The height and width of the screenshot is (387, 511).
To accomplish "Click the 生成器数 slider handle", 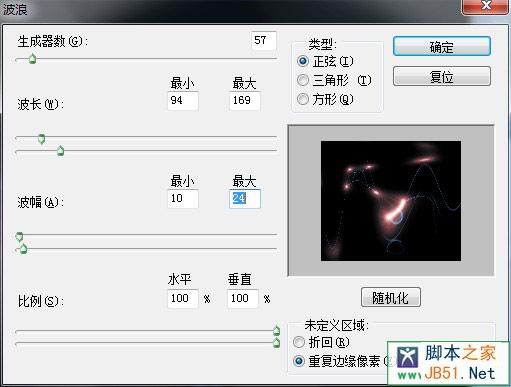I will coord(32,59).
